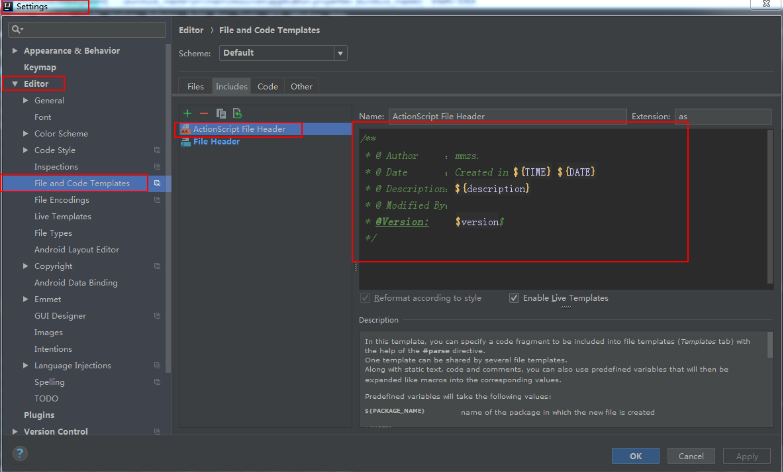
Task: Remove selected template with minus icon
Action: (204, 113)
